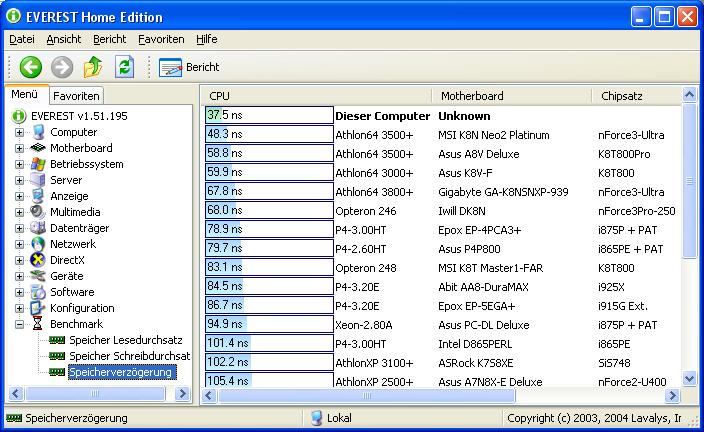This screenshot has height=432, width=704.
Task: Open the Hilfe menu
Action: click(x=207, y=40)
